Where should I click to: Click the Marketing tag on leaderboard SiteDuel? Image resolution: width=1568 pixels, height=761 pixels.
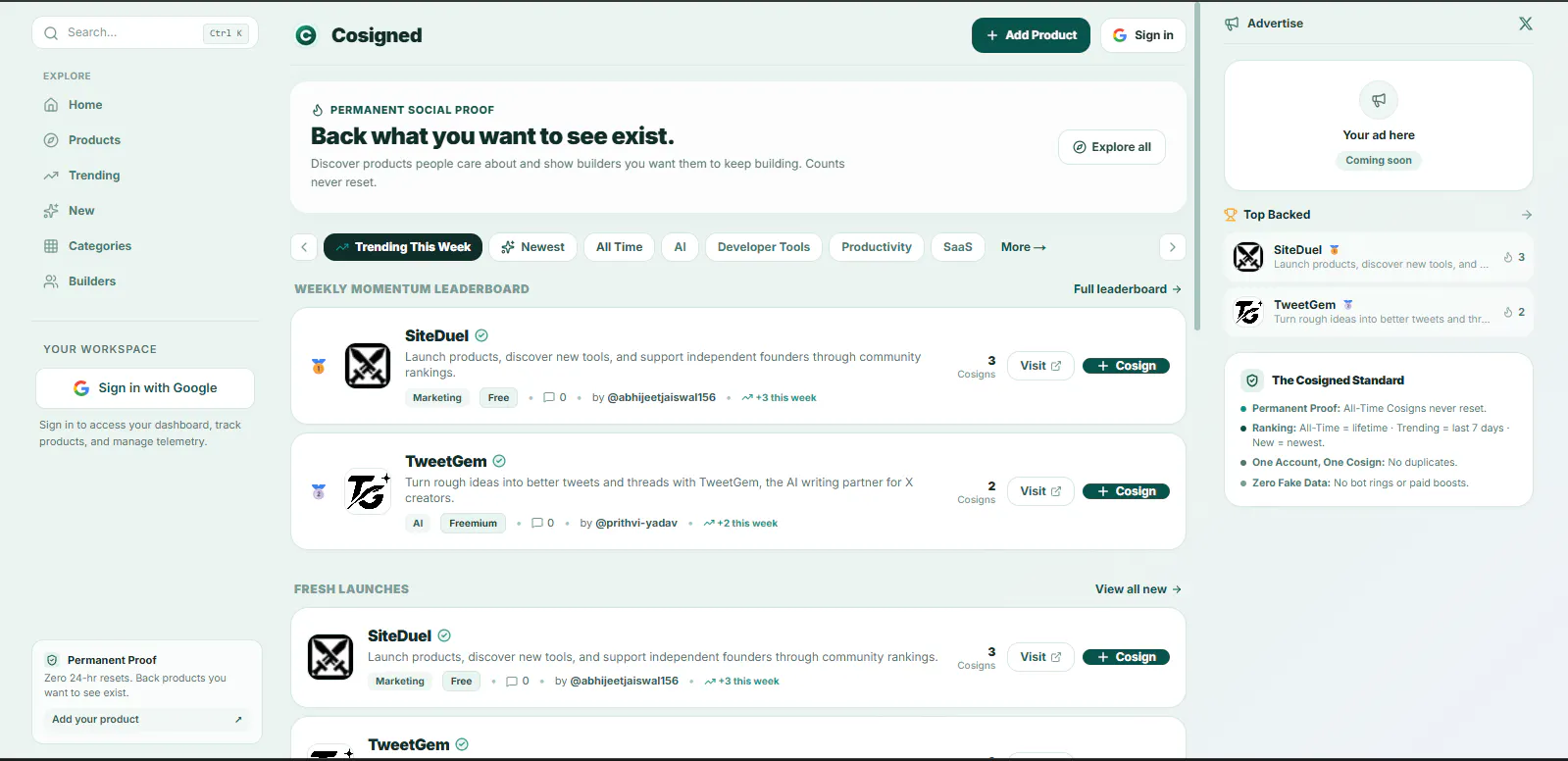point(437,398)
